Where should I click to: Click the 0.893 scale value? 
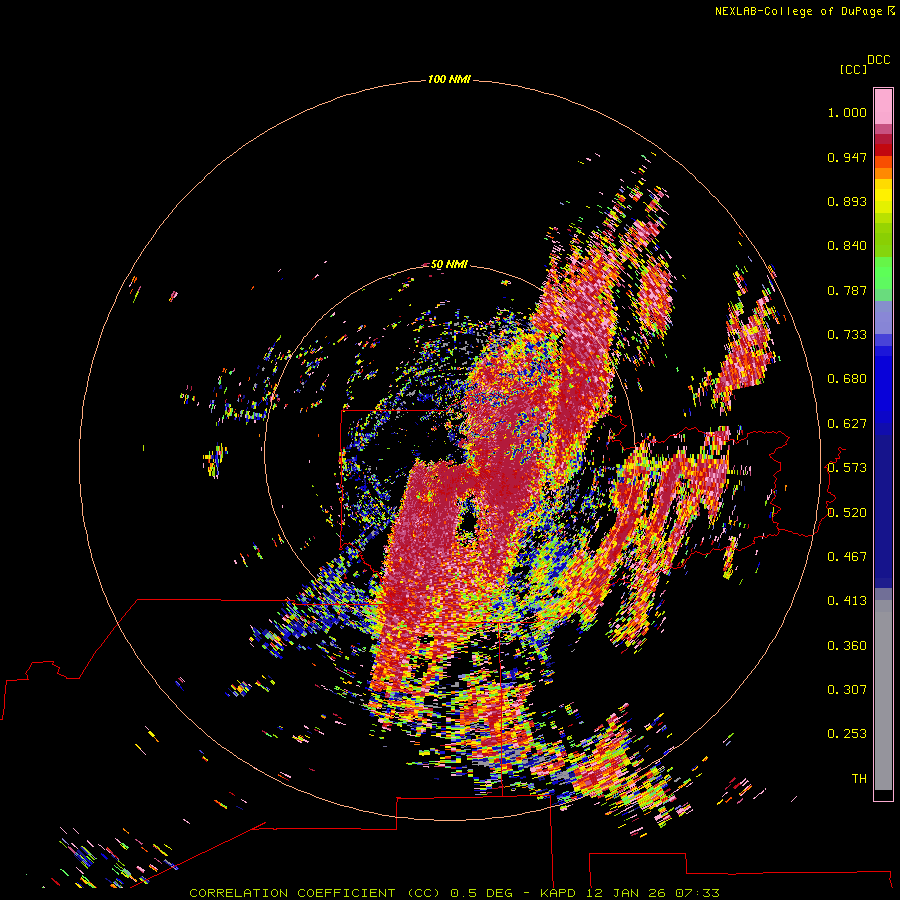tap(847, 201)
